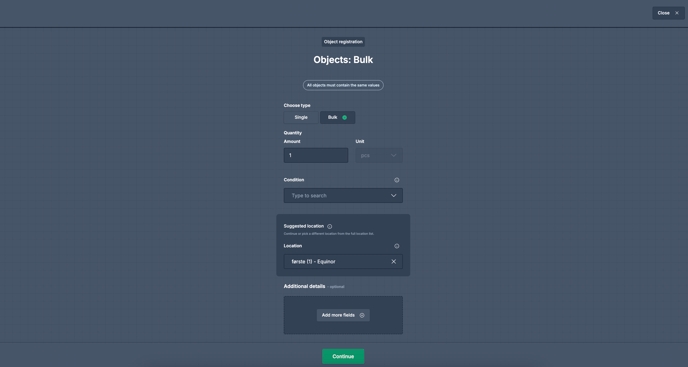Select the Single type option
The width and height of the screenshot is (688, 367).
click(x=301, y=118)
